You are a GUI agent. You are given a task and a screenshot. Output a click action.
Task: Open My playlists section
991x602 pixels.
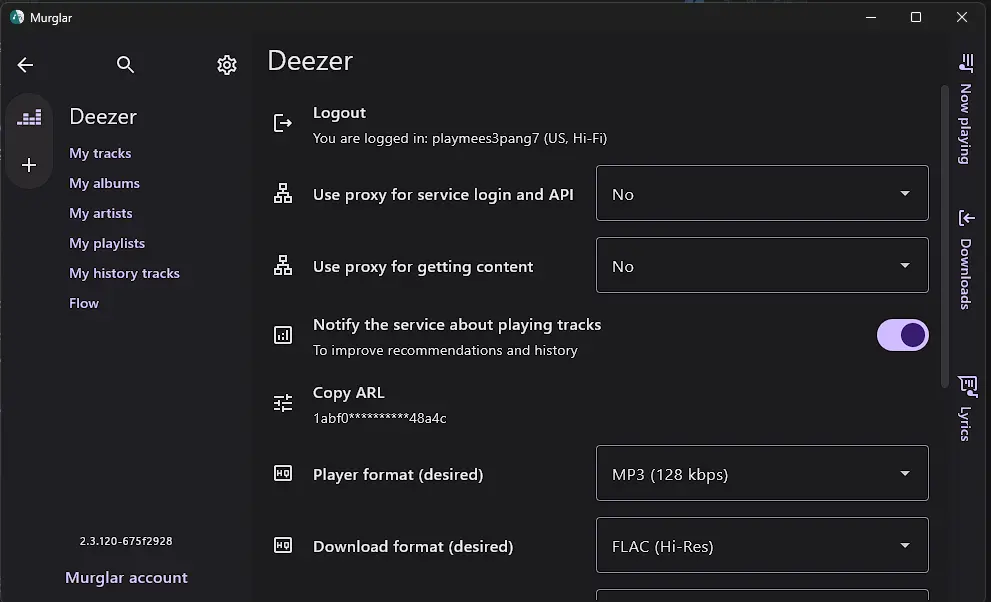[107, 243]
